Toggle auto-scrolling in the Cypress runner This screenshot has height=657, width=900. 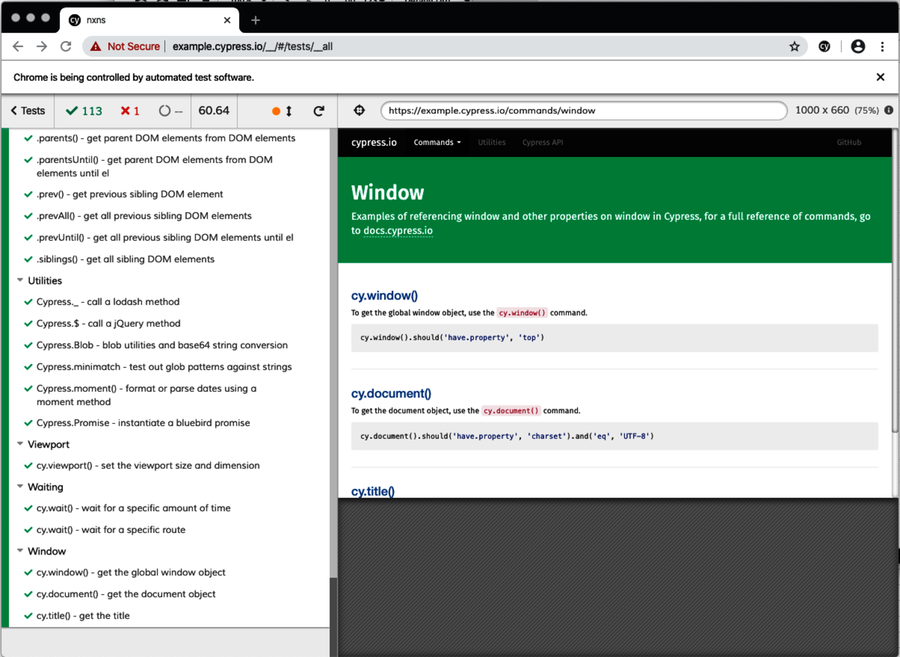[282, 111]
